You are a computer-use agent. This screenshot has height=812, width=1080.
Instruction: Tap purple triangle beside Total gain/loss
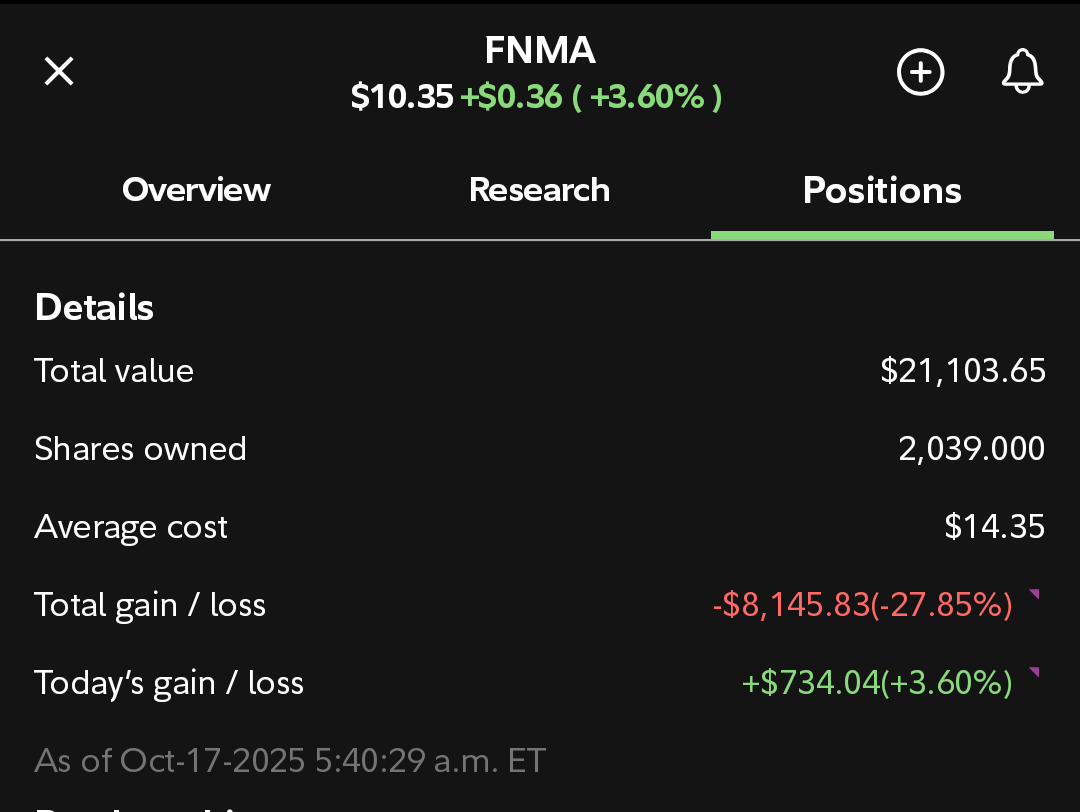pos(1034,596)
